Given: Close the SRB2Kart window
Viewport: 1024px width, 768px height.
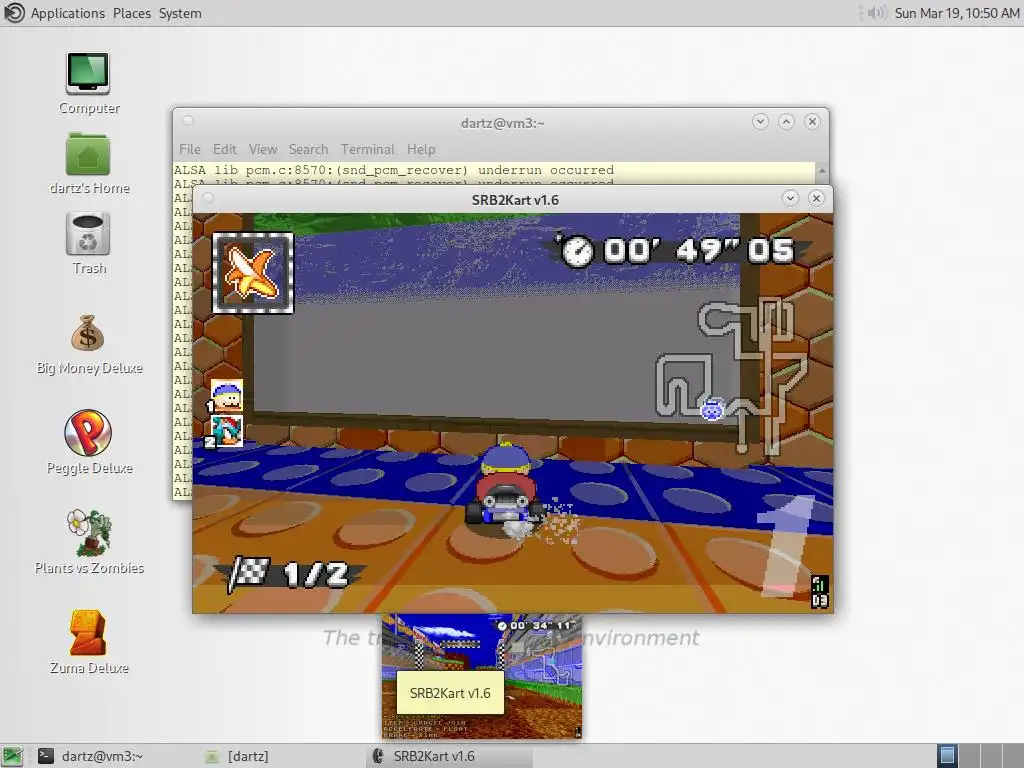Looking at the screenshot, I should [816, 198].
